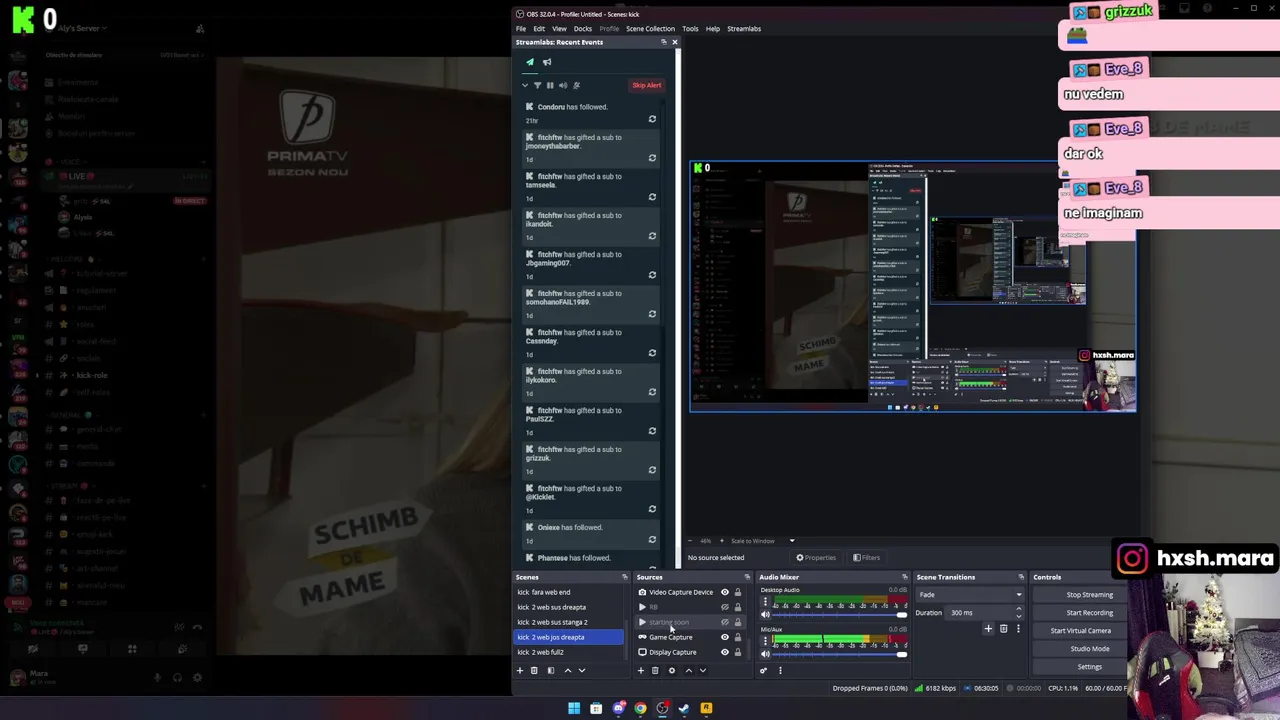Open the Tools menu
This screenshot has width=1280, height=720.
(690, 29)
